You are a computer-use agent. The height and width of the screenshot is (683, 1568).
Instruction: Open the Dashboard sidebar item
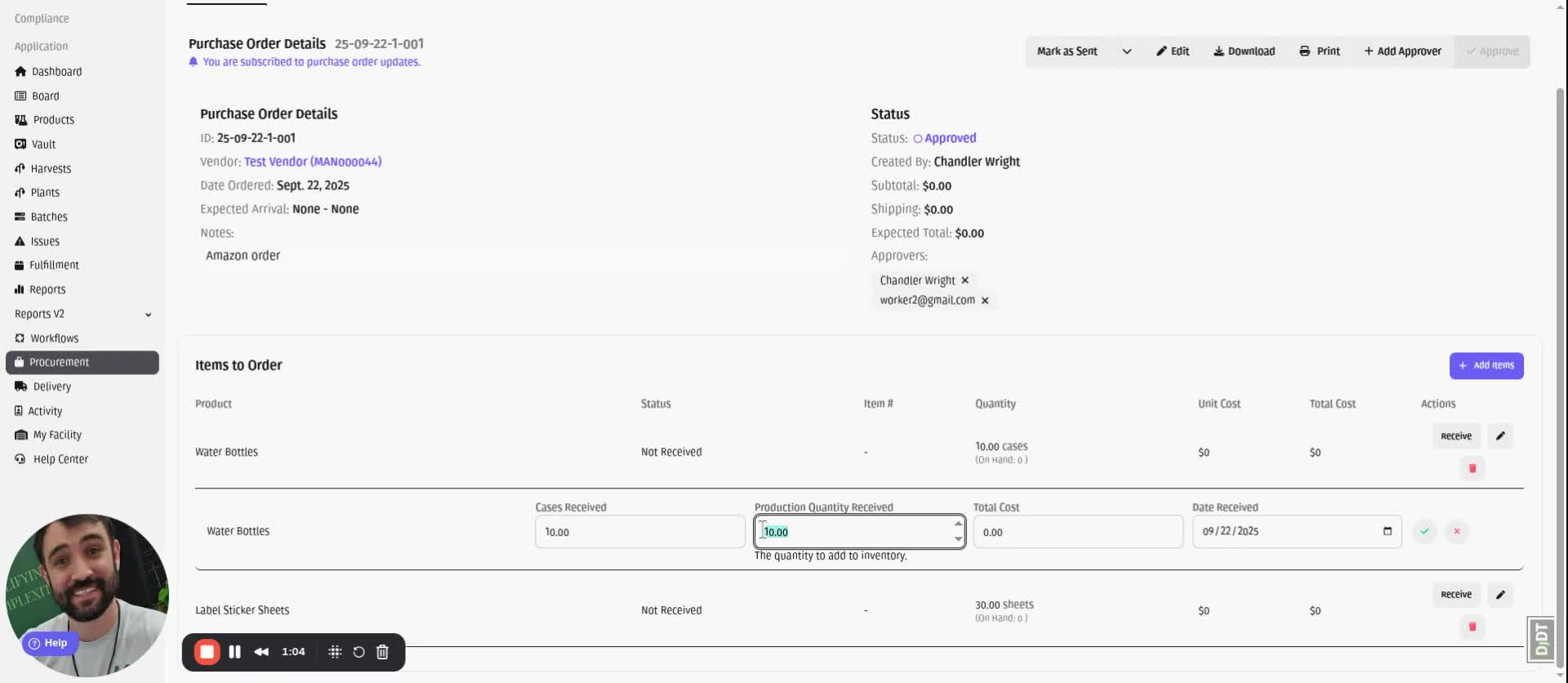click(x=48, y=72)
